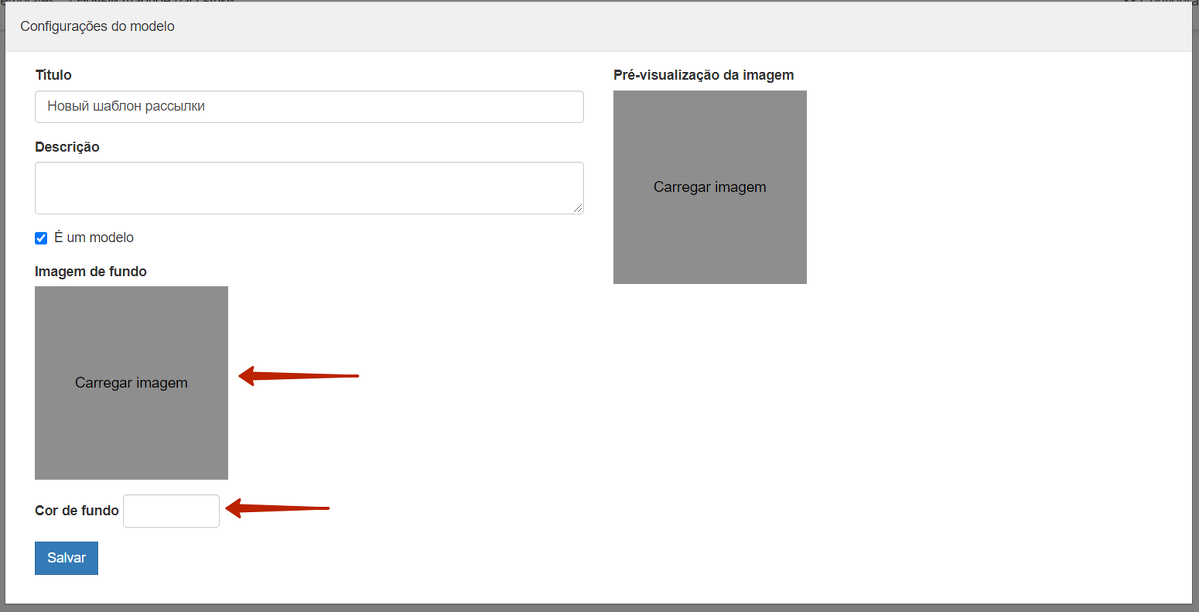Click "Carregar imagem" text in the preview box
The height and width of the screenshot is (612, 1199).
pyautogui.click(x=709, y=187)
